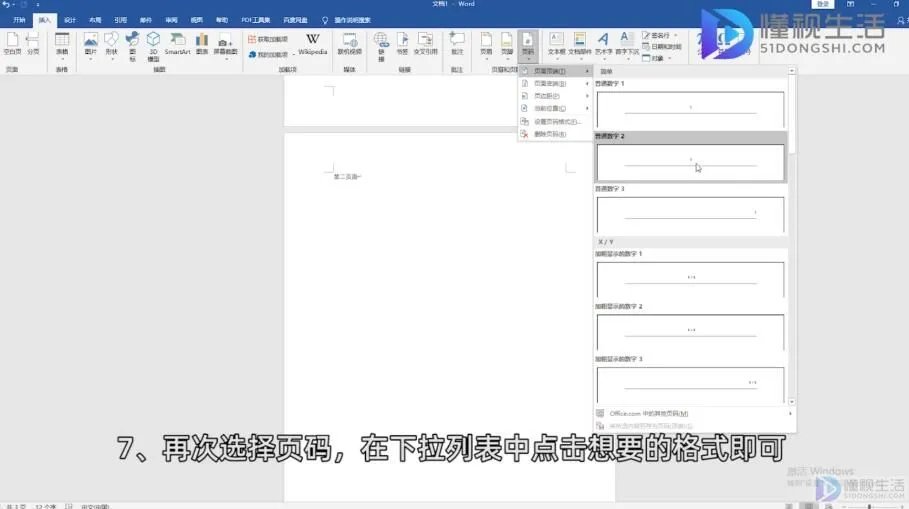Open Format Page Numbers (设置页码格式)

tap(555, 122)
